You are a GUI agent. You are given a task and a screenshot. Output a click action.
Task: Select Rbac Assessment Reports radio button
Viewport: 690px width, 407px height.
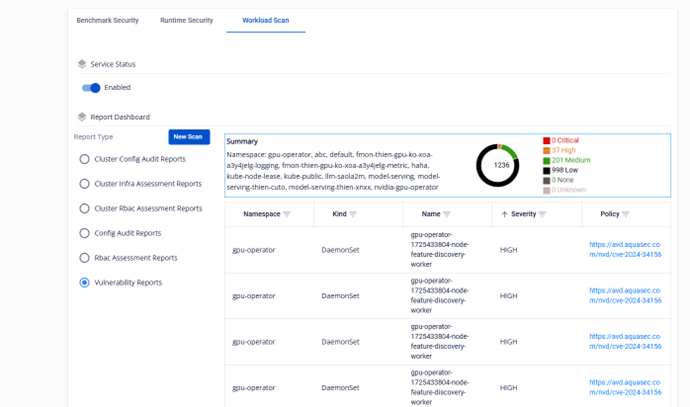click(85, 258)
